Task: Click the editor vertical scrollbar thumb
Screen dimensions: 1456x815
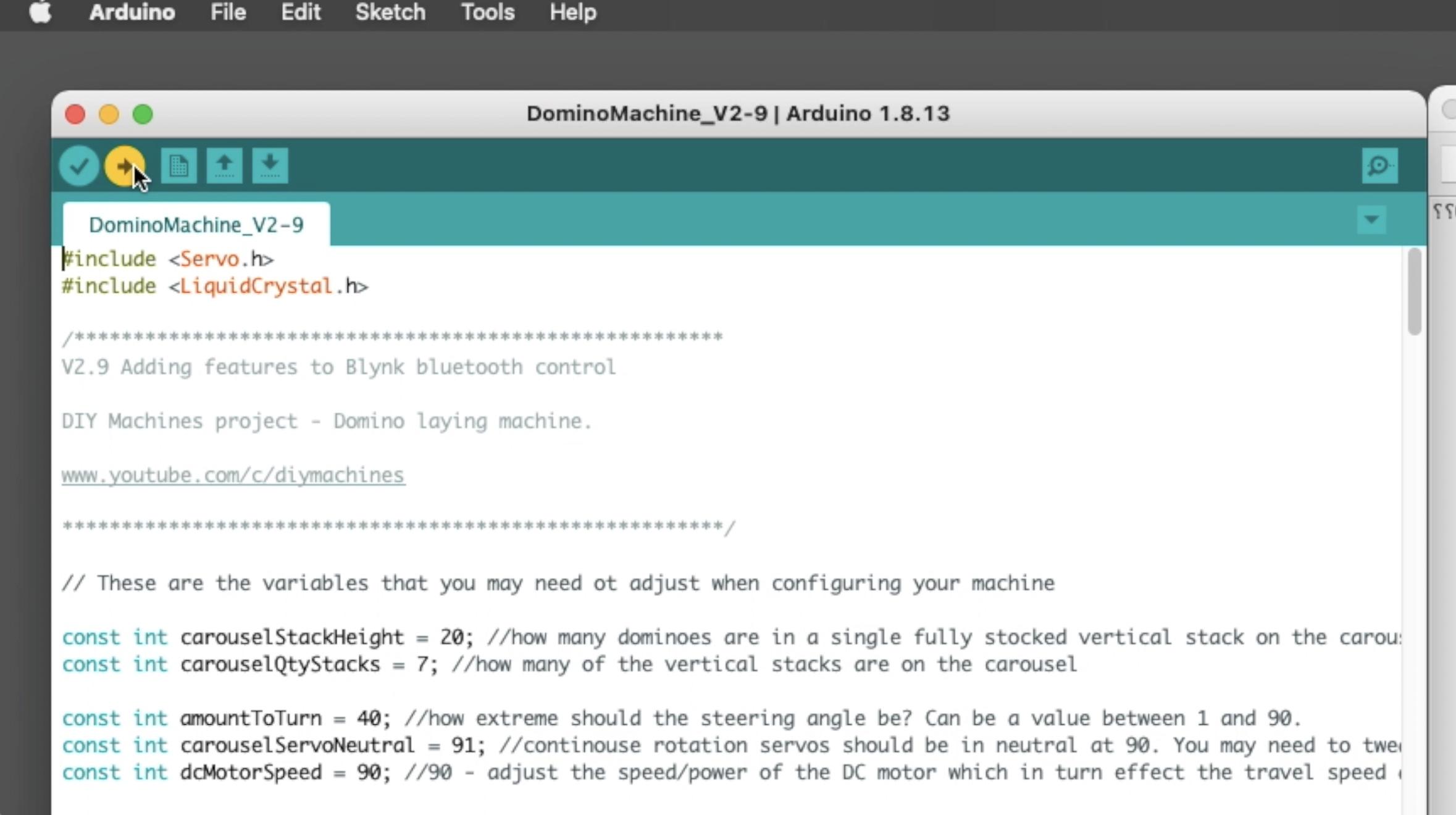Action: [1414, 291]
